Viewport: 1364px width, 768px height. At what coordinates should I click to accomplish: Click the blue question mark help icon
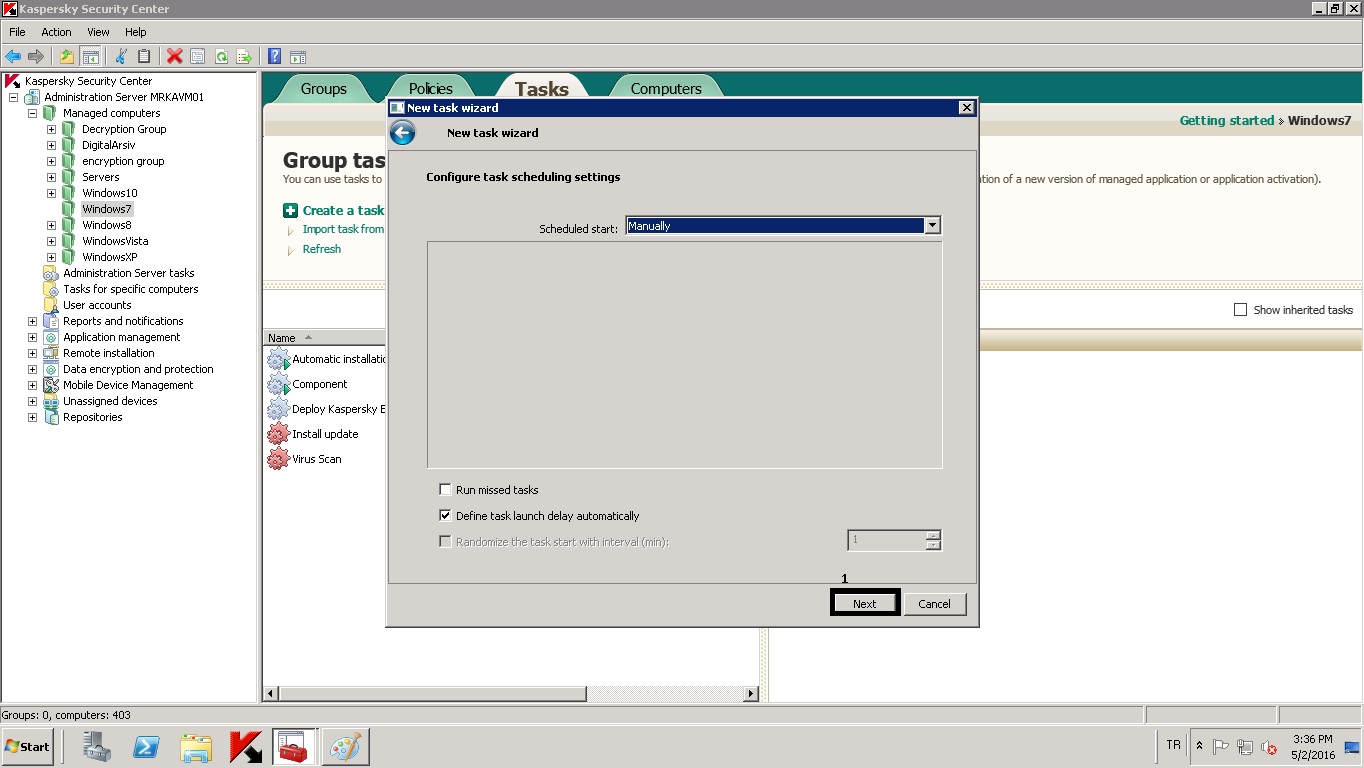274,57
